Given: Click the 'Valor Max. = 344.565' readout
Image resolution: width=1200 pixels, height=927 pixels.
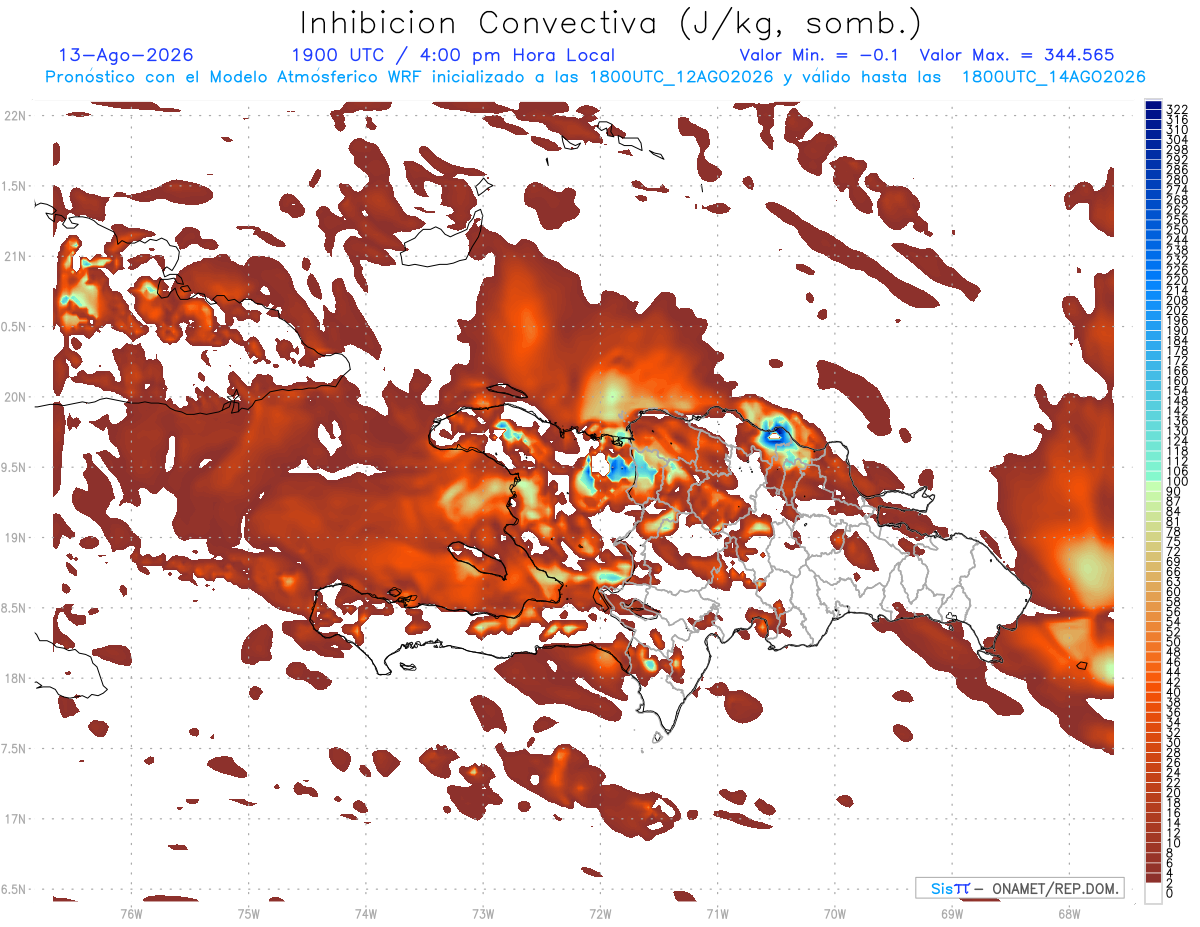Looking at the screenshot, I should click(x=1017, y=56).
